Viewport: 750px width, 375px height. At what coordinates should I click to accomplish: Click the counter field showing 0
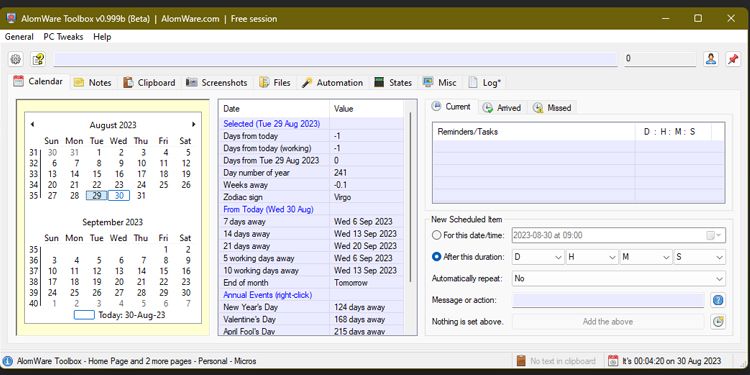660,59
